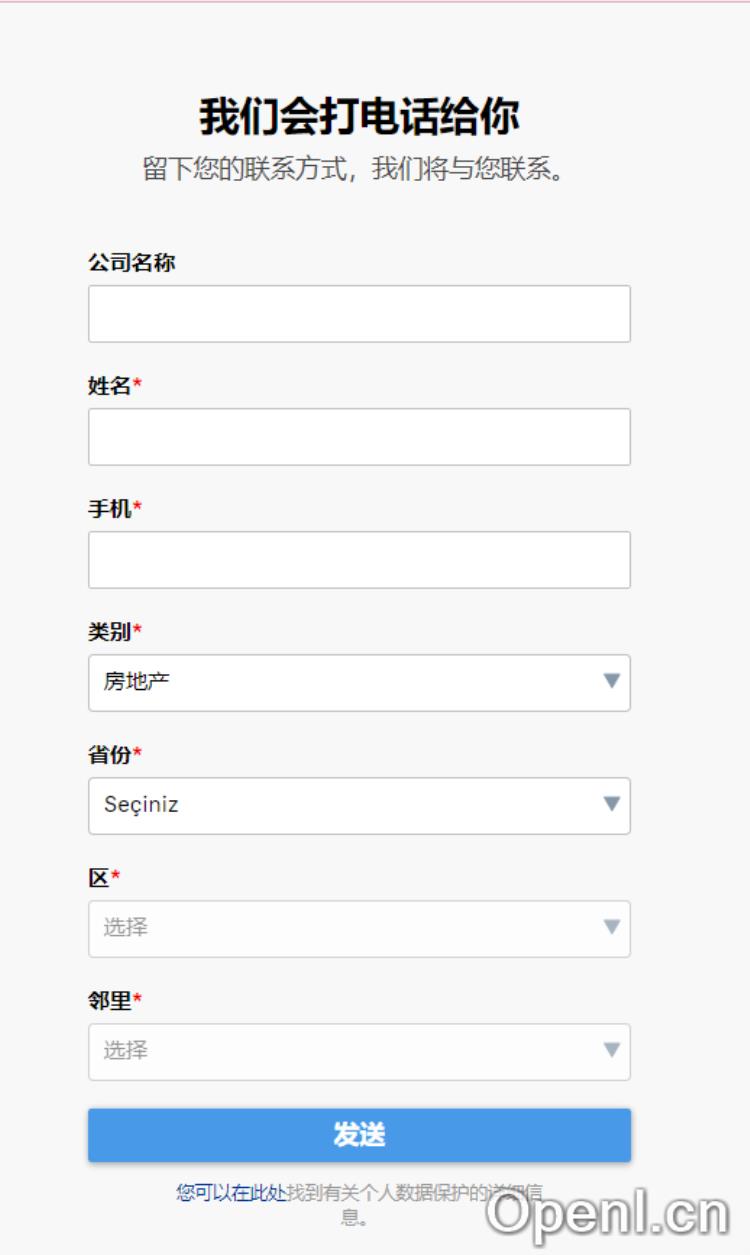Viewport: 750px width, 1255px height.
Task: Click the 公司名称 field label
Action: (x=132, y=263)
